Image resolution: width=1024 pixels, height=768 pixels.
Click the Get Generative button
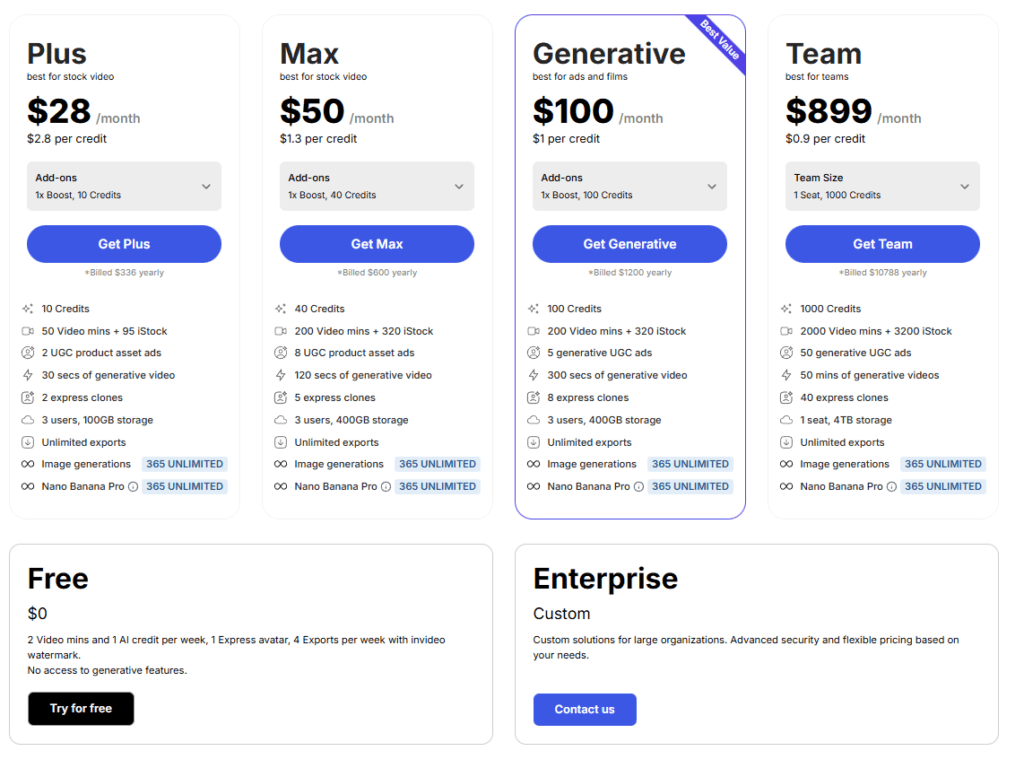click(630, 244)
